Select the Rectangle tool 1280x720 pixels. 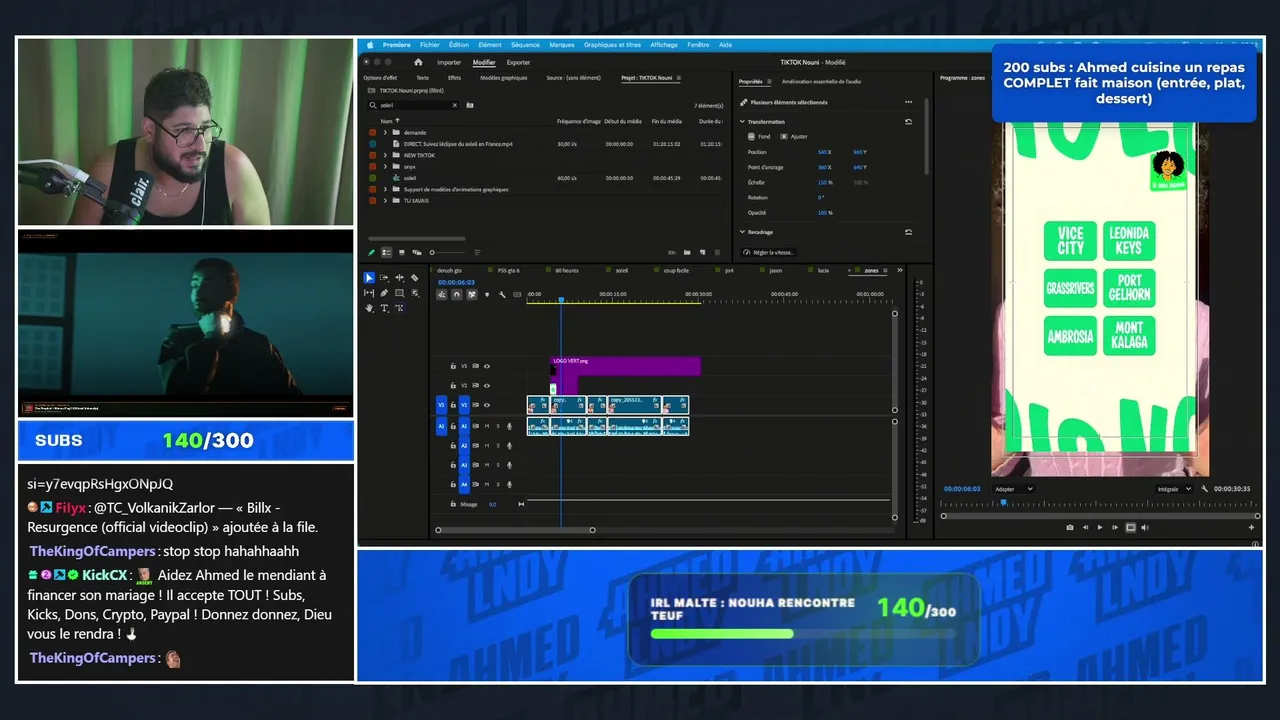[400, 293]
